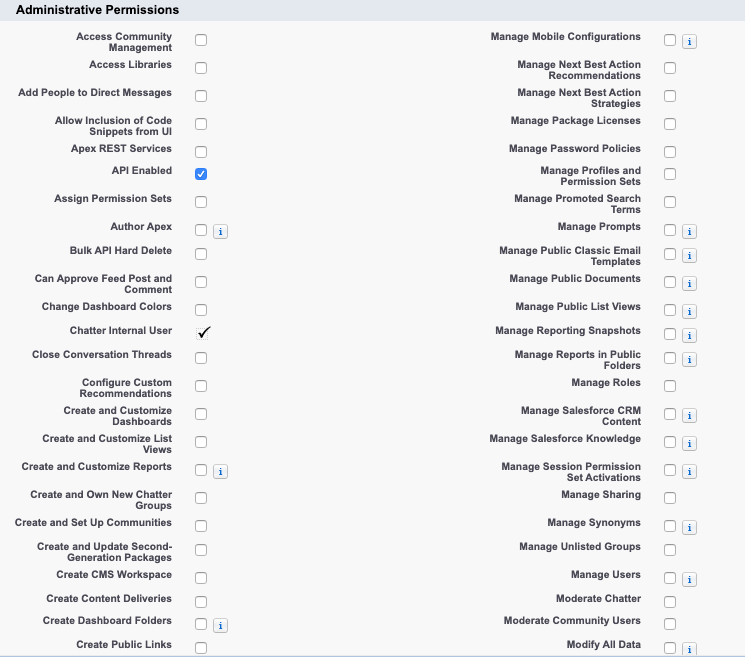Tick Manage Next Best Action Strategies
Screen dimensions: 745x657
click(670, 96)
